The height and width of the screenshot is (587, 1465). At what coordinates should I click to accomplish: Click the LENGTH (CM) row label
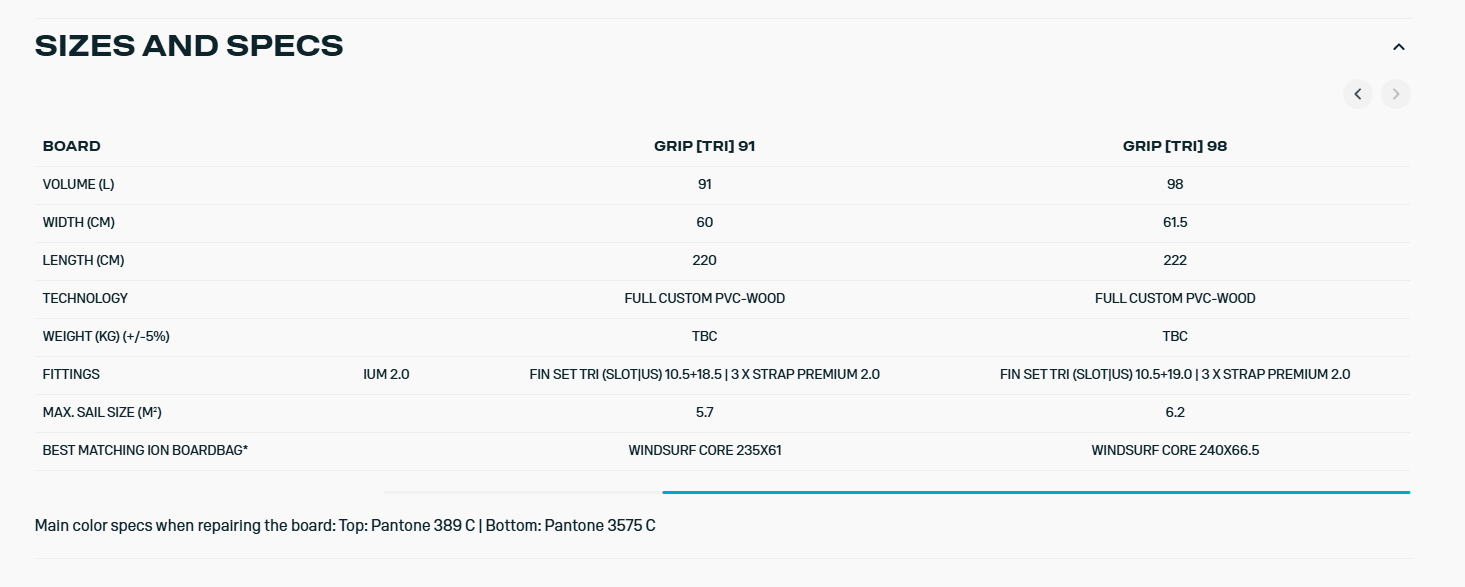83,260
